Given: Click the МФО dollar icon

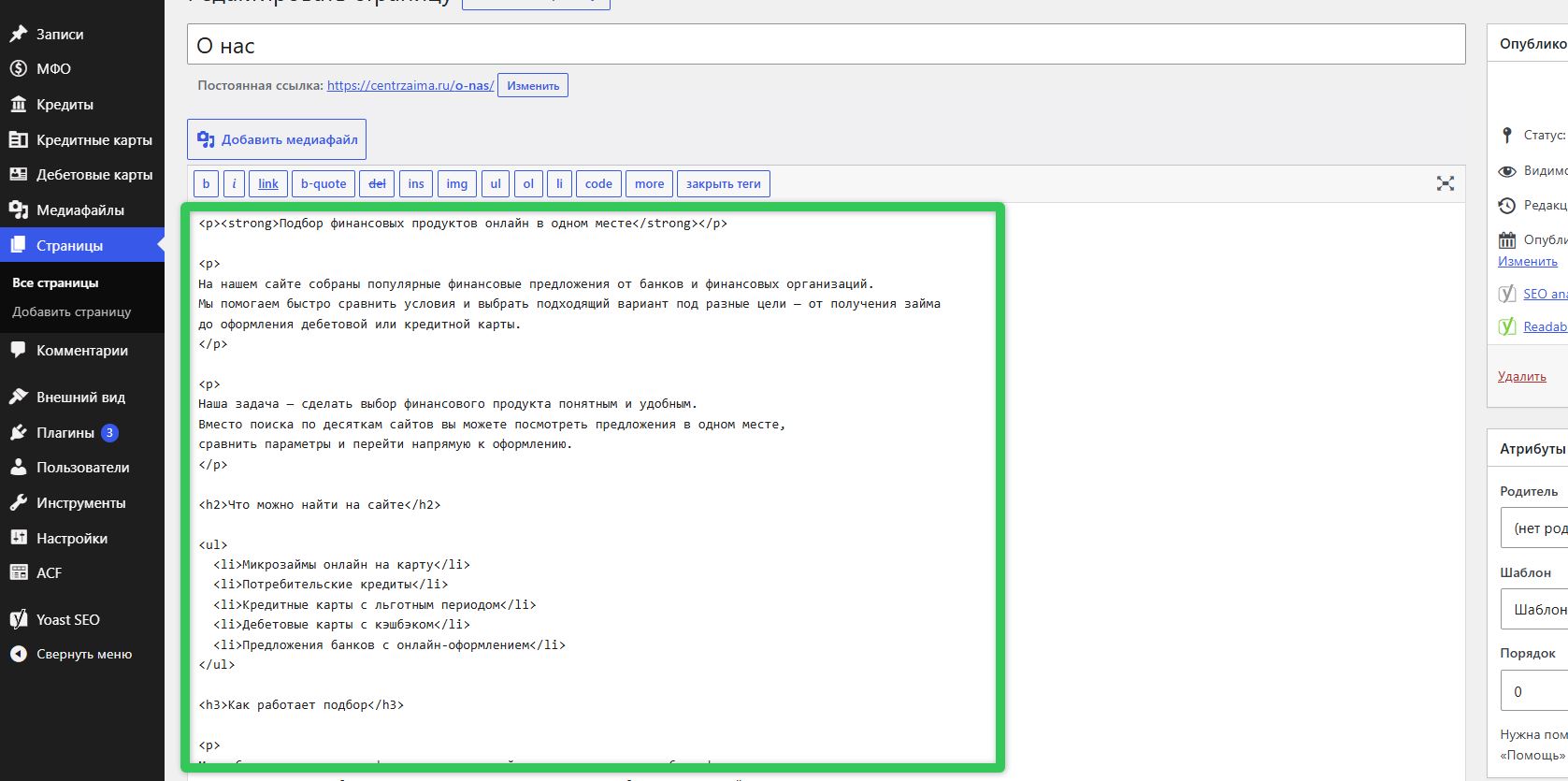Looking at the screenshot, I should click(x=18, y=69).
